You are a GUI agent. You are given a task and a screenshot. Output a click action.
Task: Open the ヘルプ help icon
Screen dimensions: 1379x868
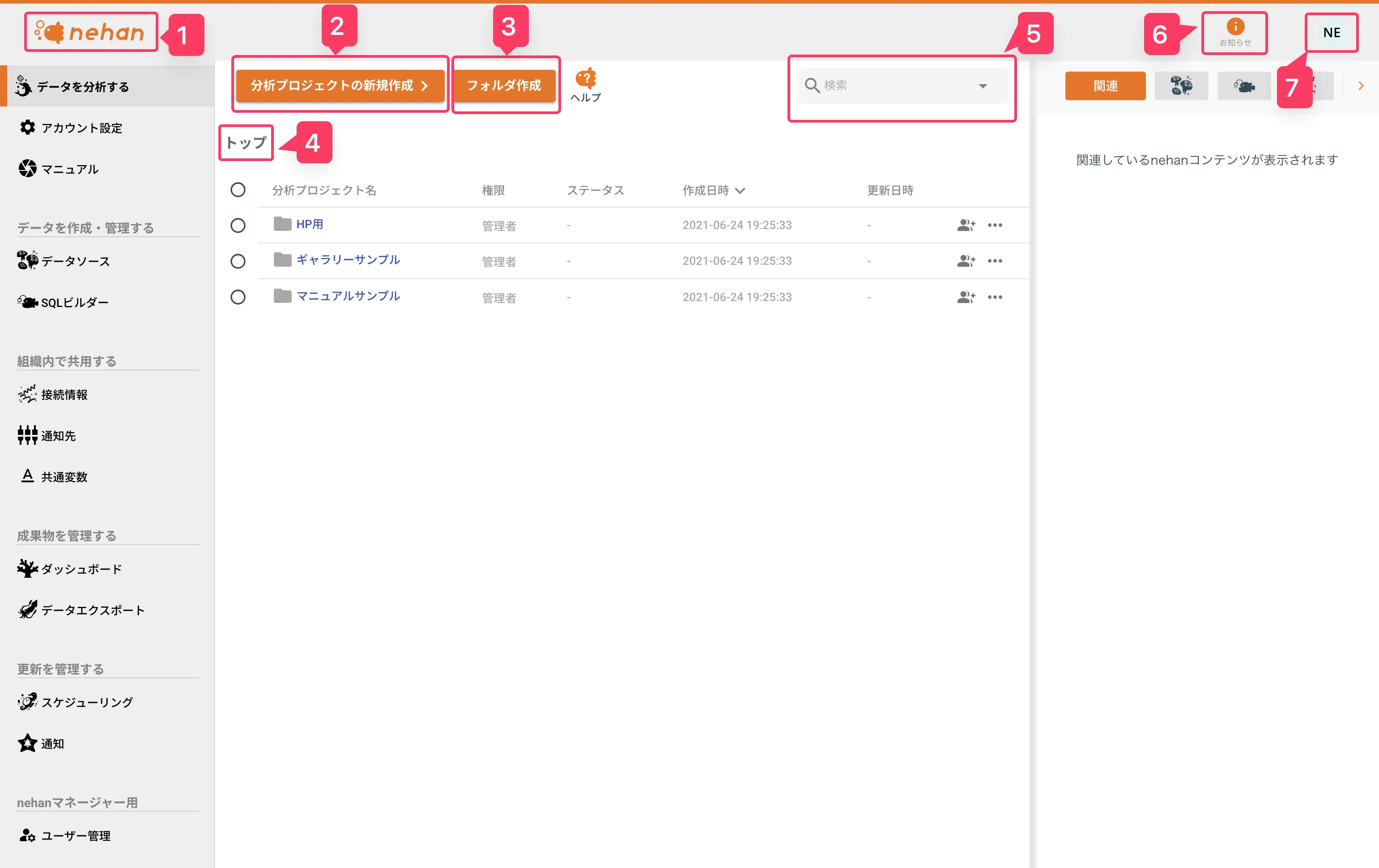(585, 85)
